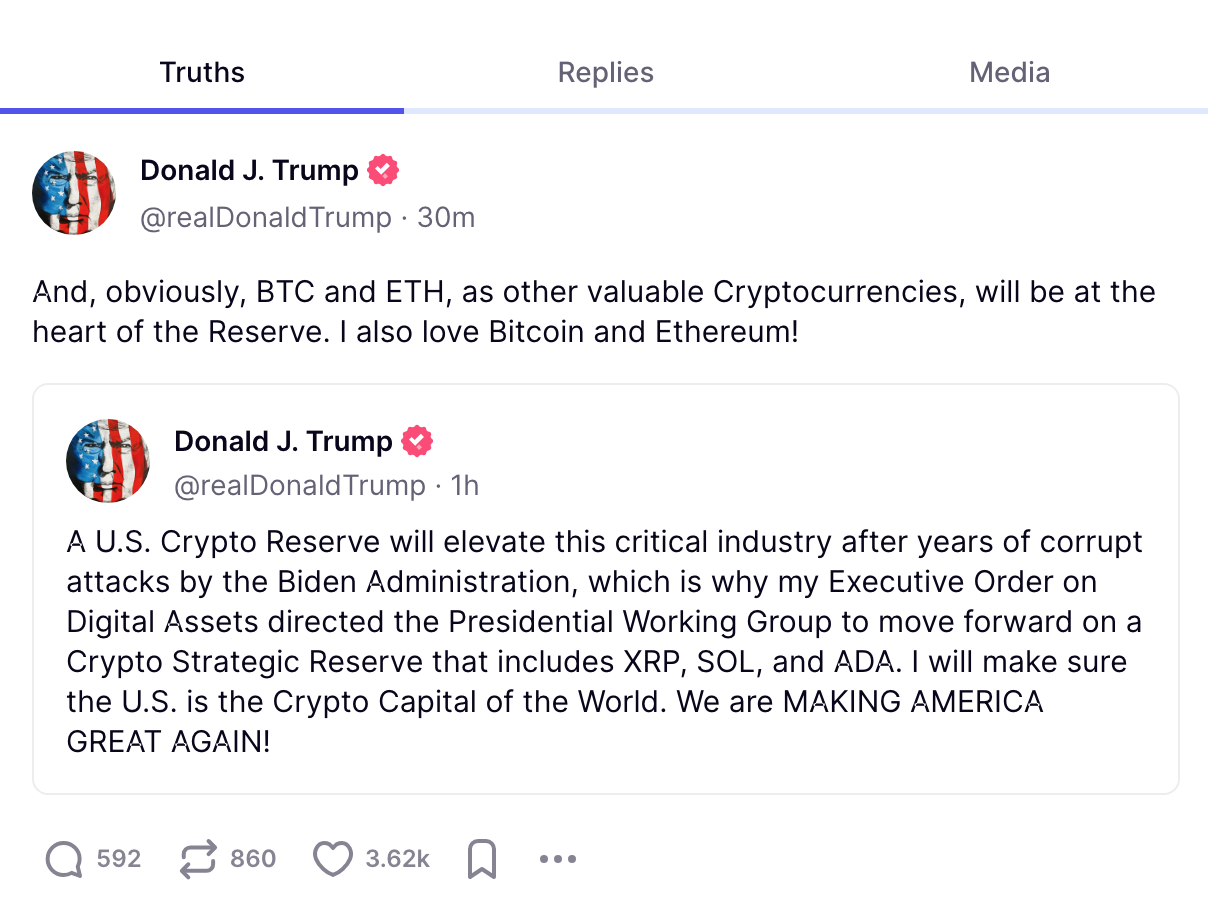Click the 3.62k like count
The image size is (1208, 904).
coord(399,858)
